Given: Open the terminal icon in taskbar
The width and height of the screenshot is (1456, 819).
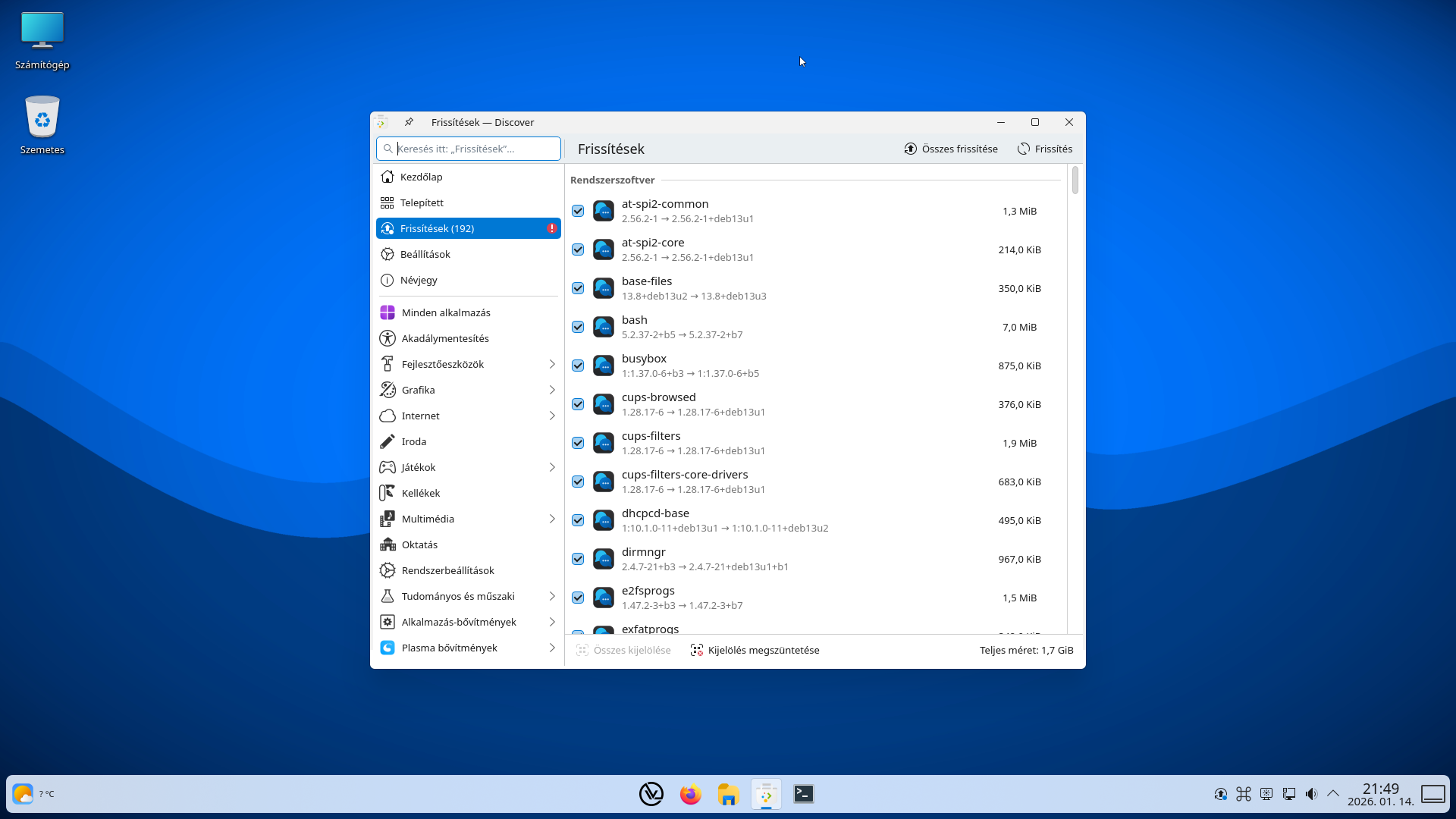Looking at the screenshot, I should coord(804,794).
